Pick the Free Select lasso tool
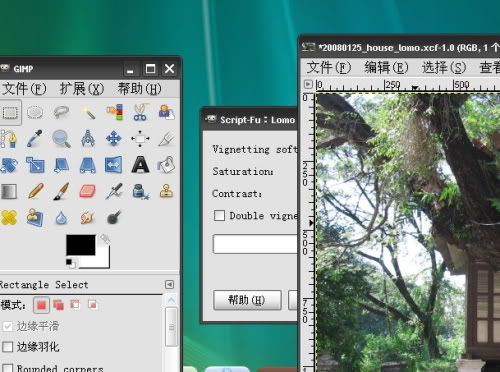Image resolution: width=500 pixels, height=372 pixels. click(x=61, y=112)
